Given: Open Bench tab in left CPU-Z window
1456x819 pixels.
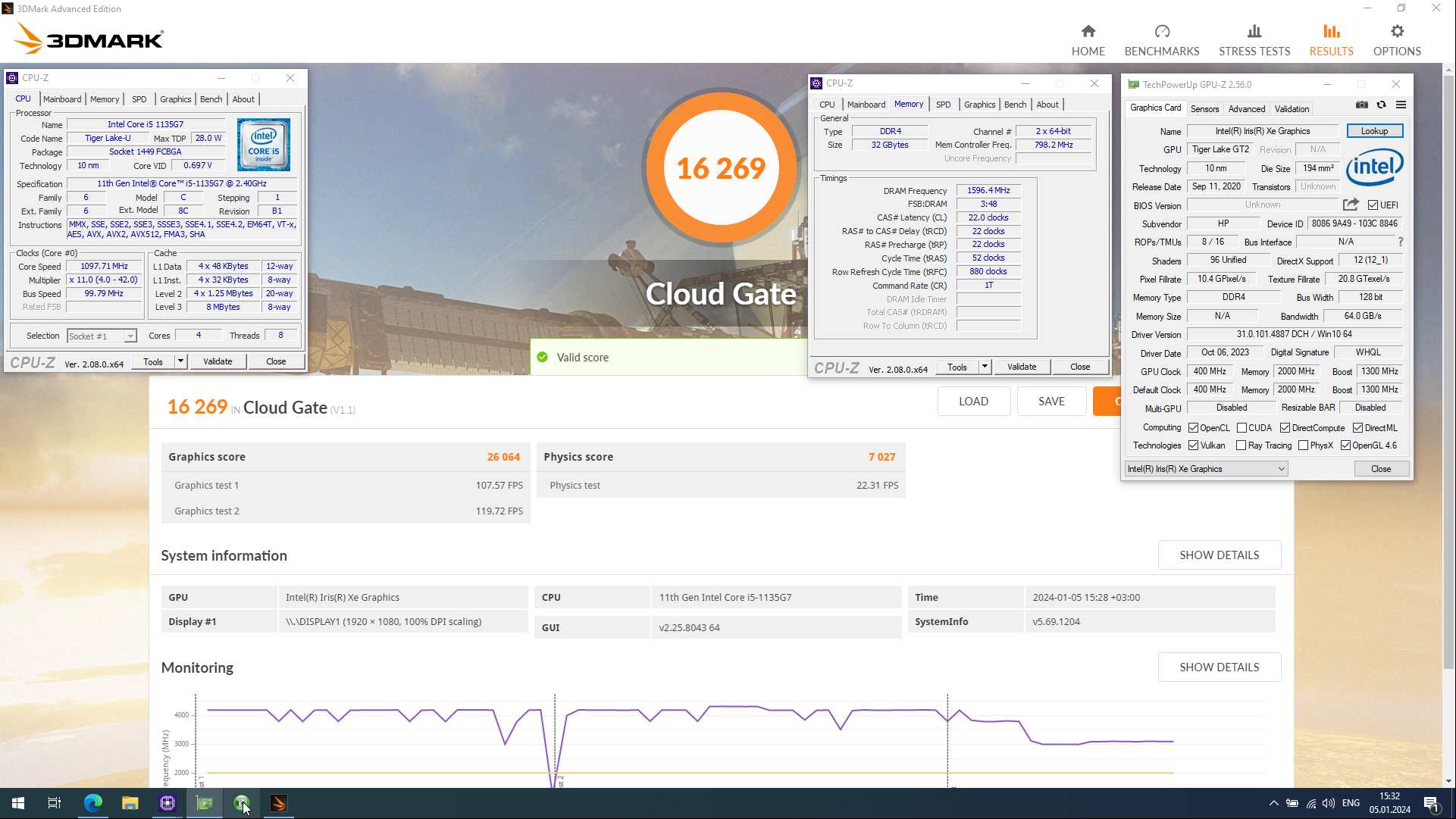Looking at the screenshot, I should coord(211,99).
